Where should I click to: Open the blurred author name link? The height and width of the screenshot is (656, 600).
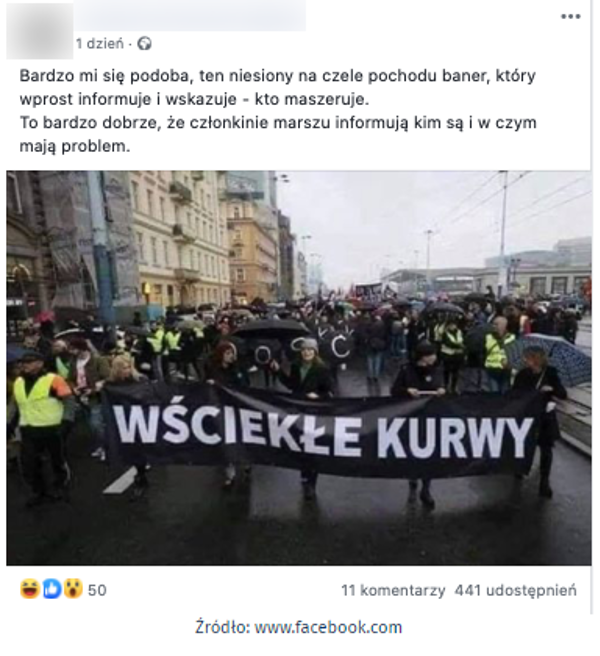(x=190, y=15)
